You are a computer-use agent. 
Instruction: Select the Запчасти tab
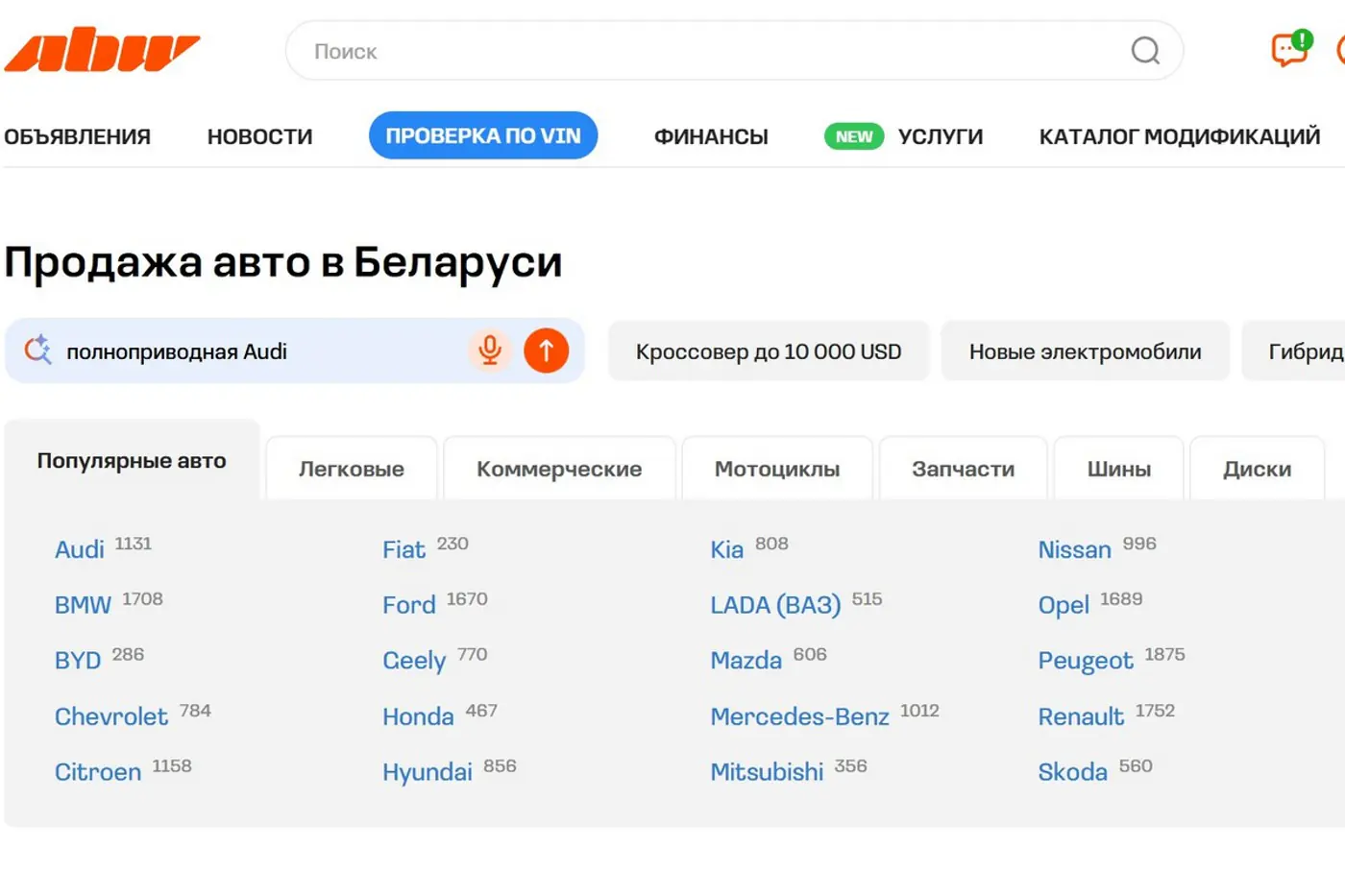963,469
